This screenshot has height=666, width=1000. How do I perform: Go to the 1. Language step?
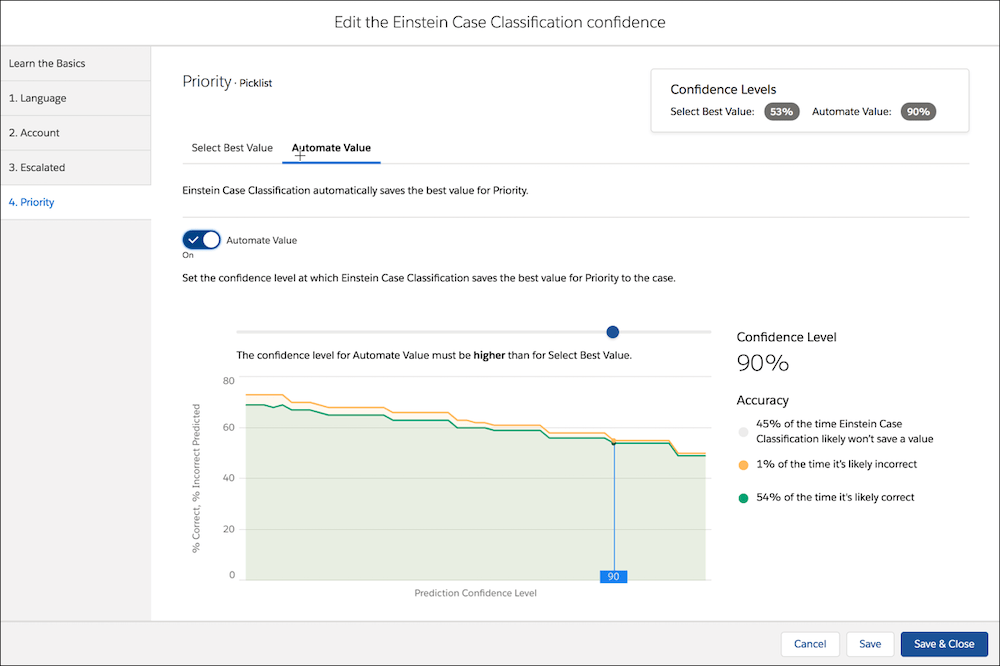[x=76, y=98]
